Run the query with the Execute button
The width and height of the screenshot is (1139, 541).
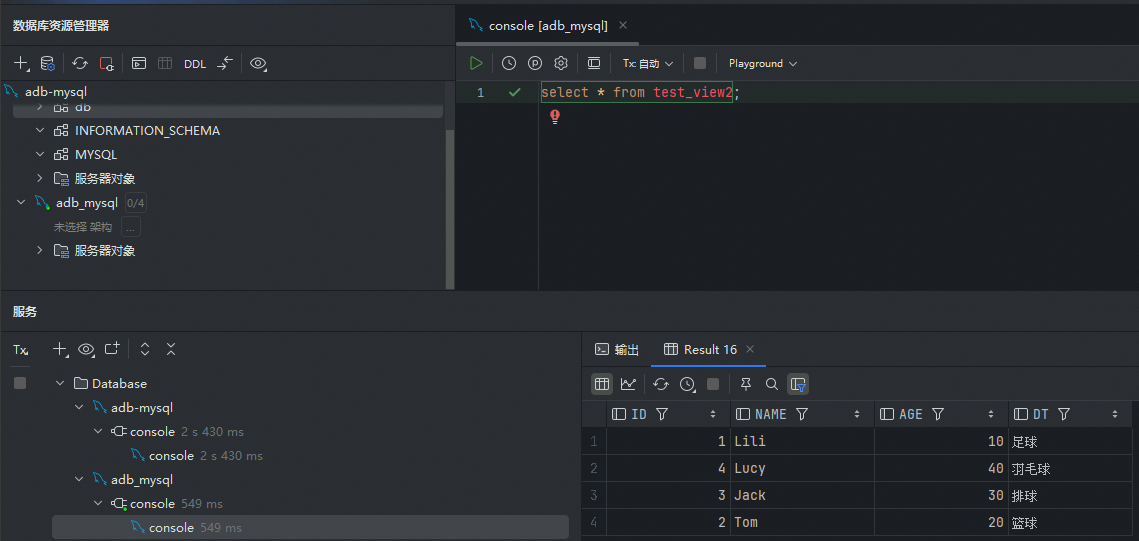point(476,63)
